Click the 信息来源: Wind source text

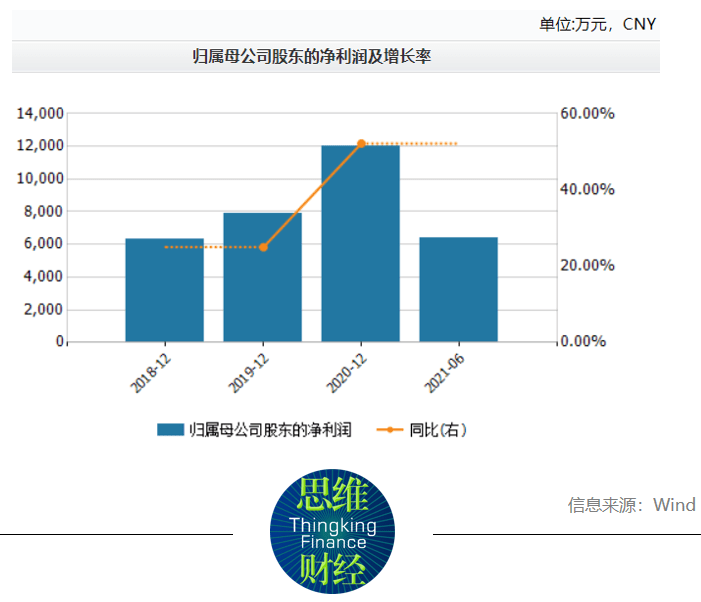(x=631, y=504)
